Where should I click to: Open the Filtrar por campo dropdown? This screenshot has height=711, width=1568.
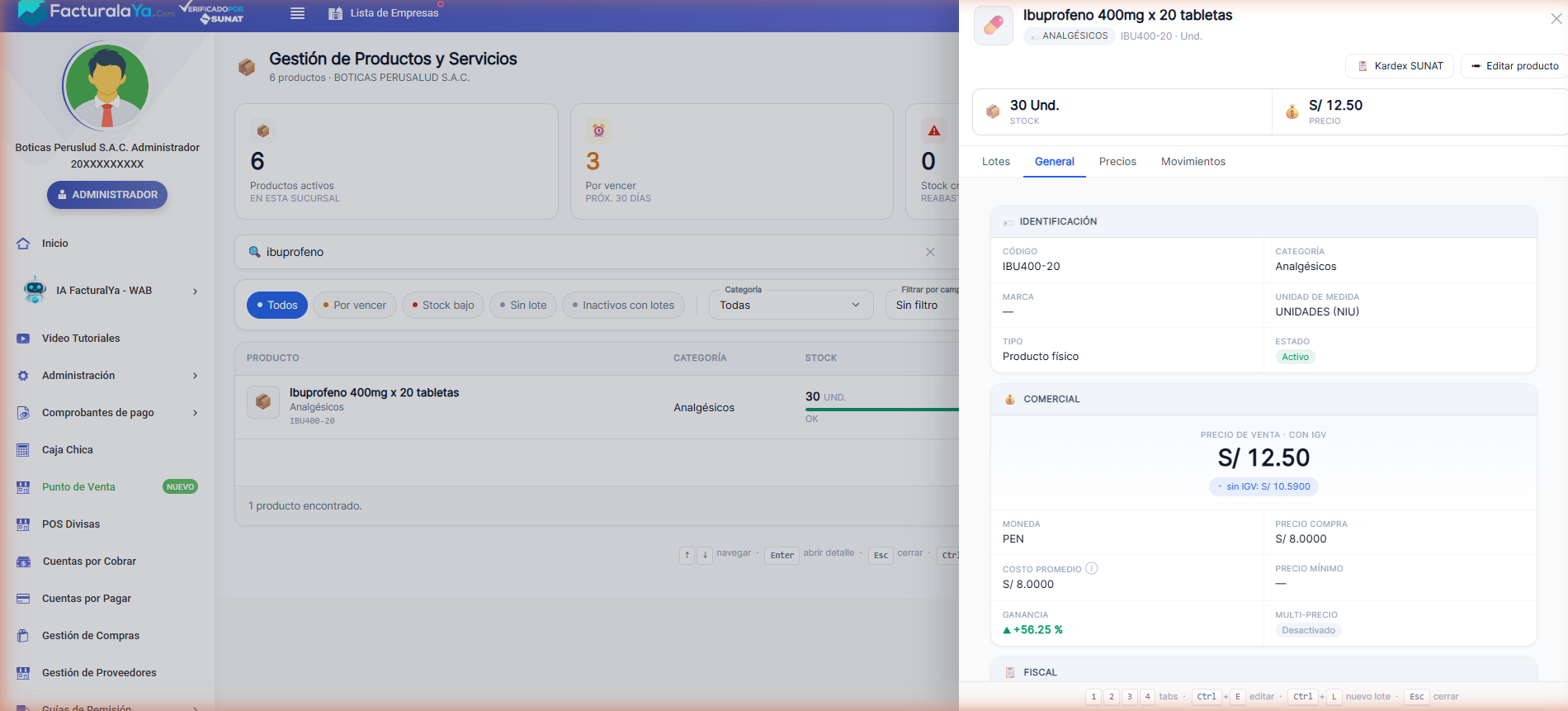(x=923, y=305)
